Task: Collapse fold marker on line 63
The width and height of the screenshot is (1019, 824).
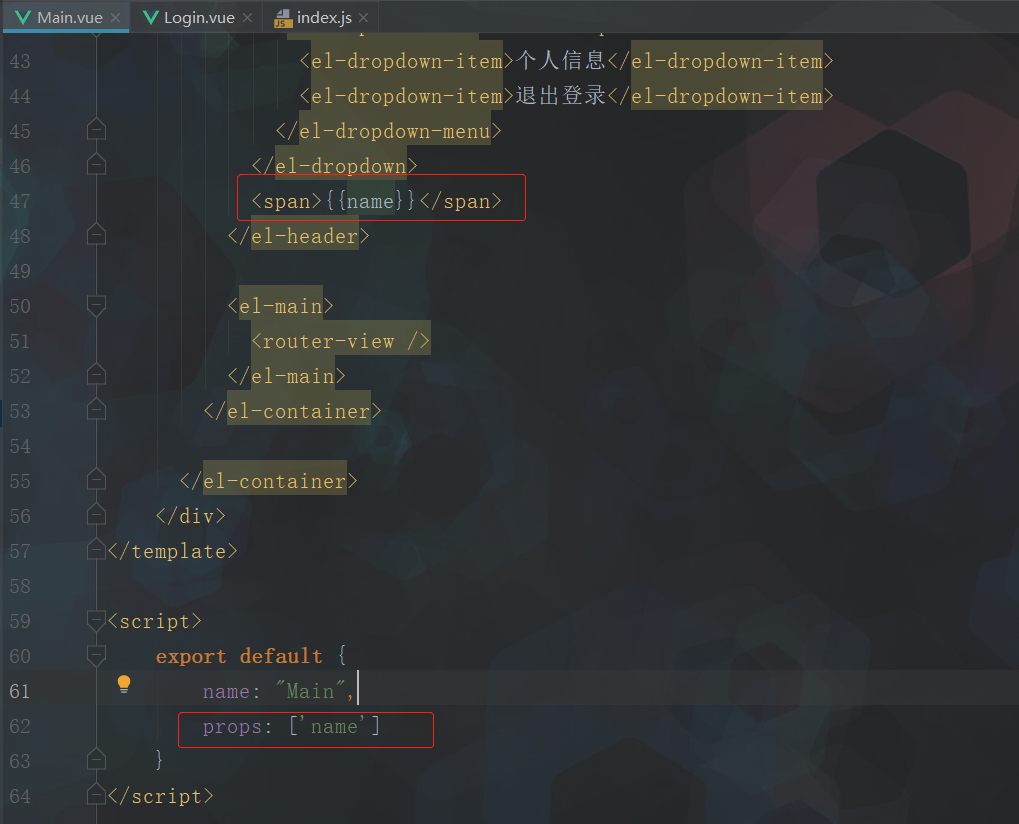Action: pyautogui.click(x=96, y=759)
